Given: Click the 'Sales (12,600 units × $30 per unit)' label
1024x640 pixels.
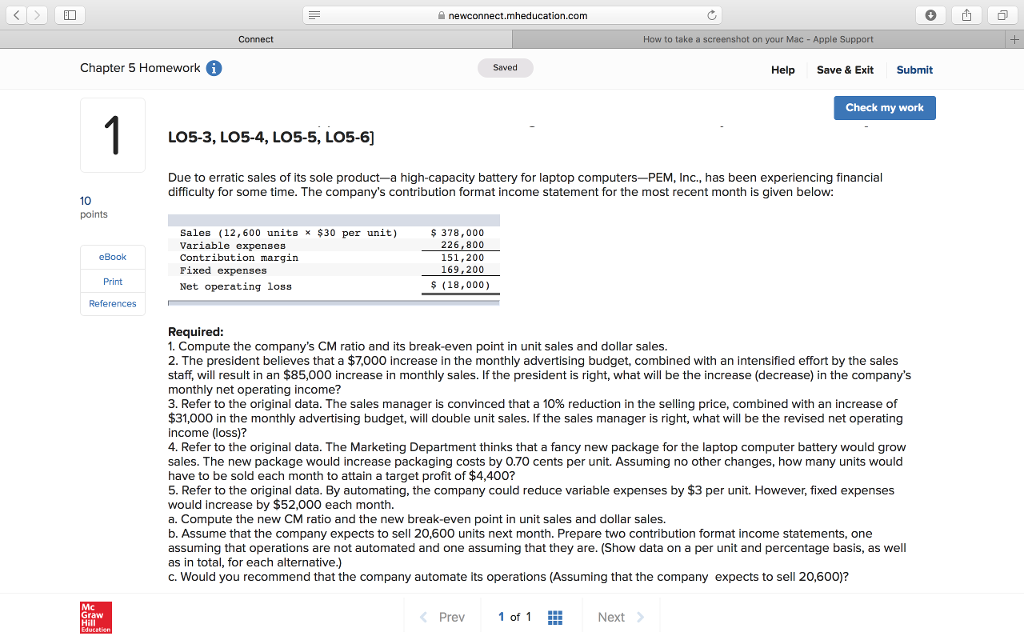Looking at the screenshot, I should click(x=289, y=233).
